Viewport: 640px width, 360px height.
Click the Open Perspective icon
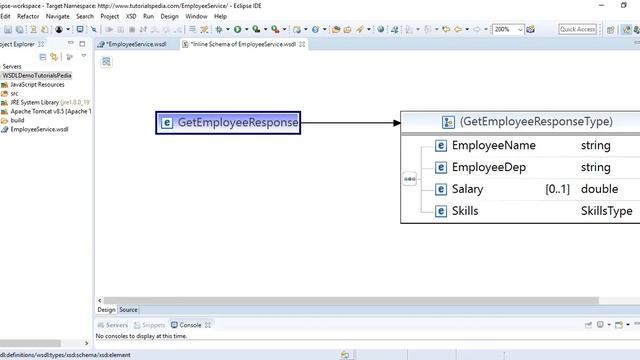coord(611,29)
